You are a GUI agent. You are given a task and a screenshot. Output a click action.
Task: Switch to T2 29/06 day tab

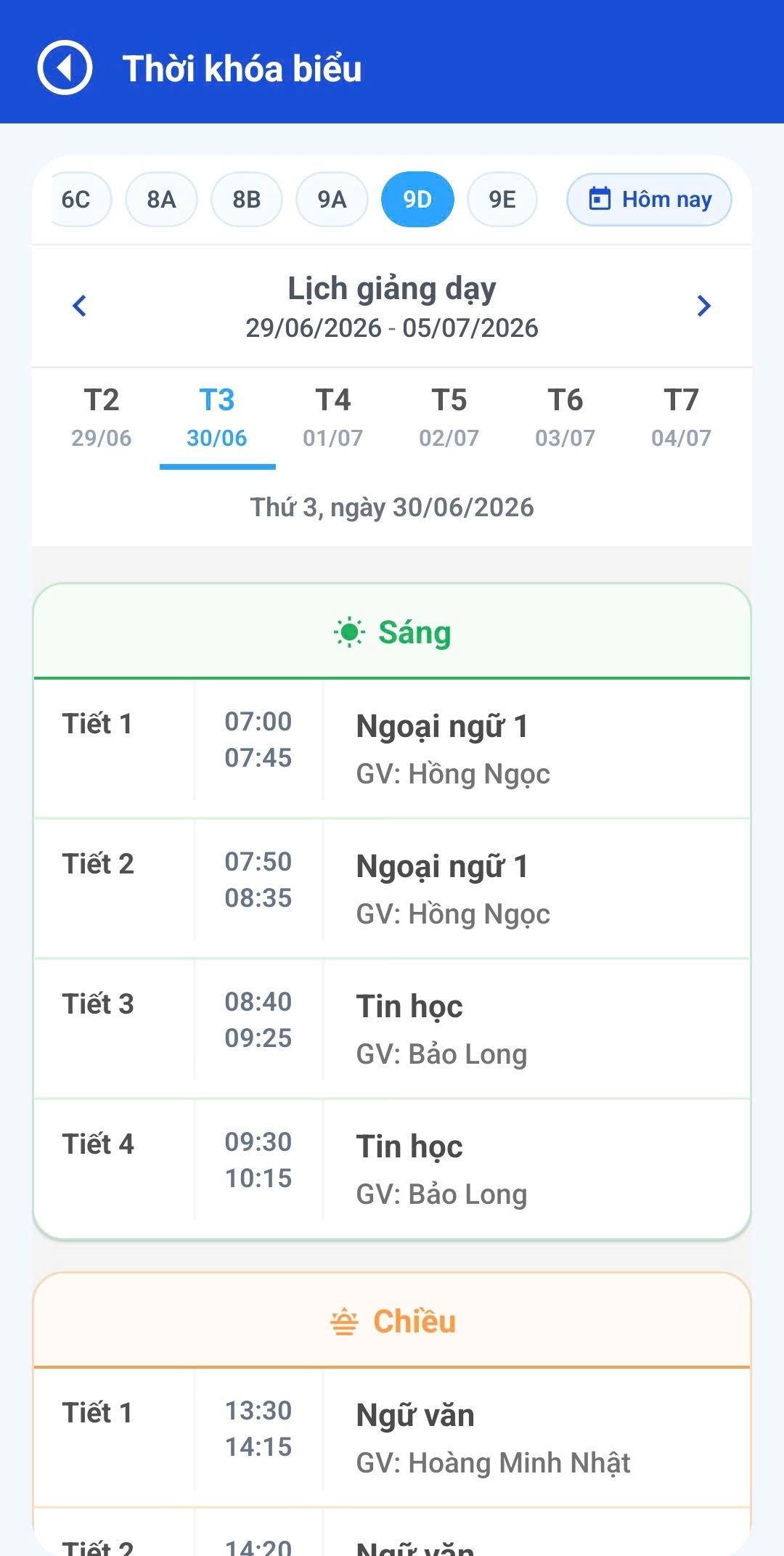[x=102, y=418]
